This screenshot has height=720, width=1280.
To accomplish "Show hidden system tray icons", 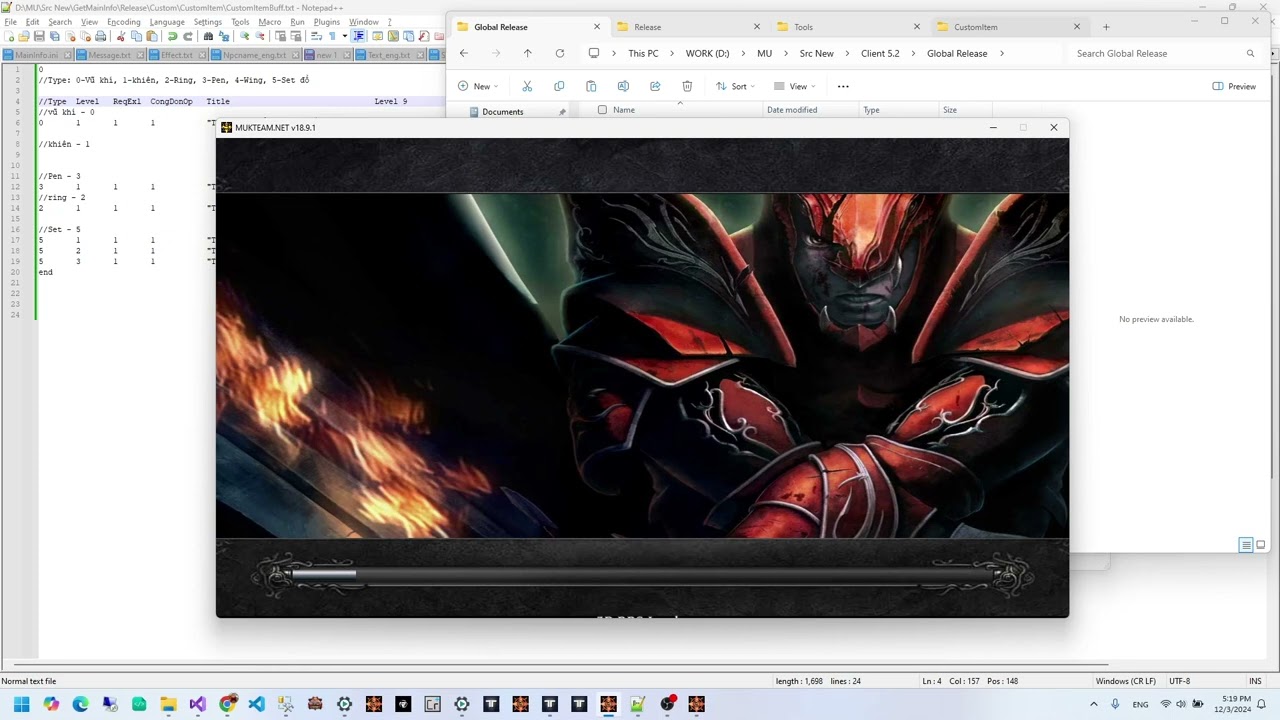I will 1093,704.
